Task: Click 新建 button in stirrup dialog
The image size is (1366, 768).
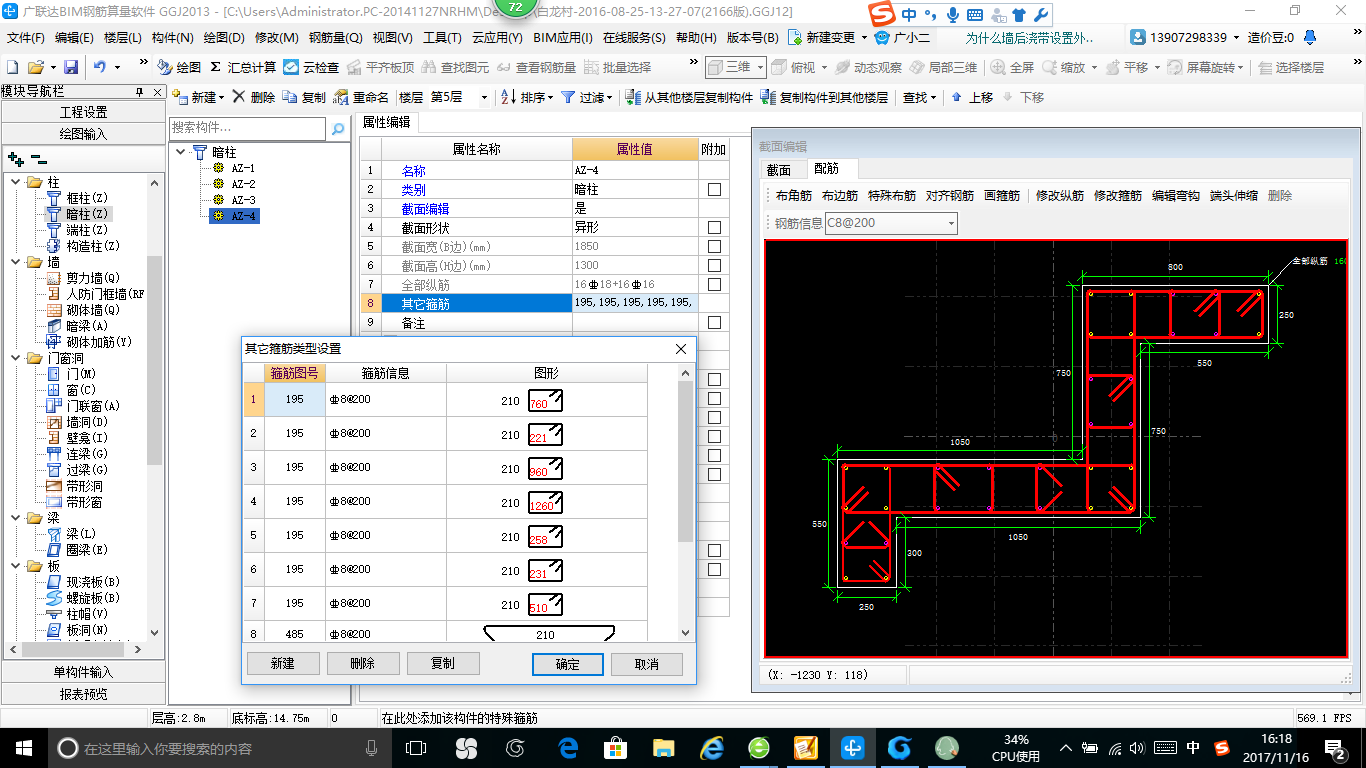Action: pyautogui.click(x=283, y=663)
